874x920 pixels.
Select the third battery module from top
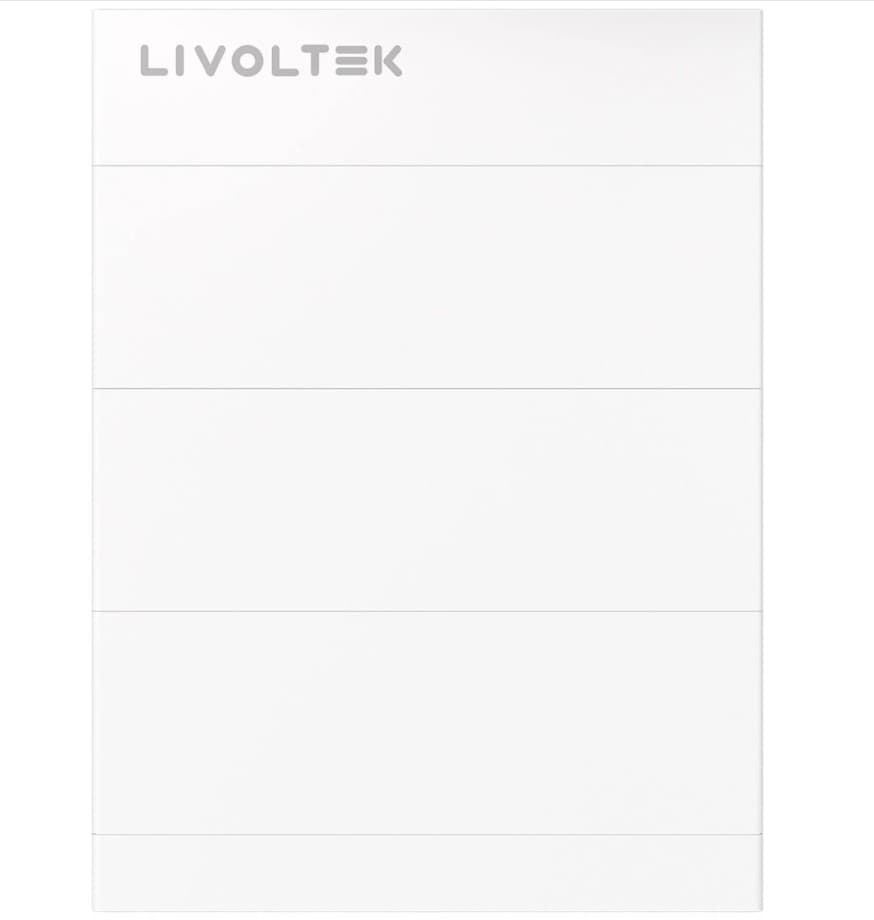[427, 500]
